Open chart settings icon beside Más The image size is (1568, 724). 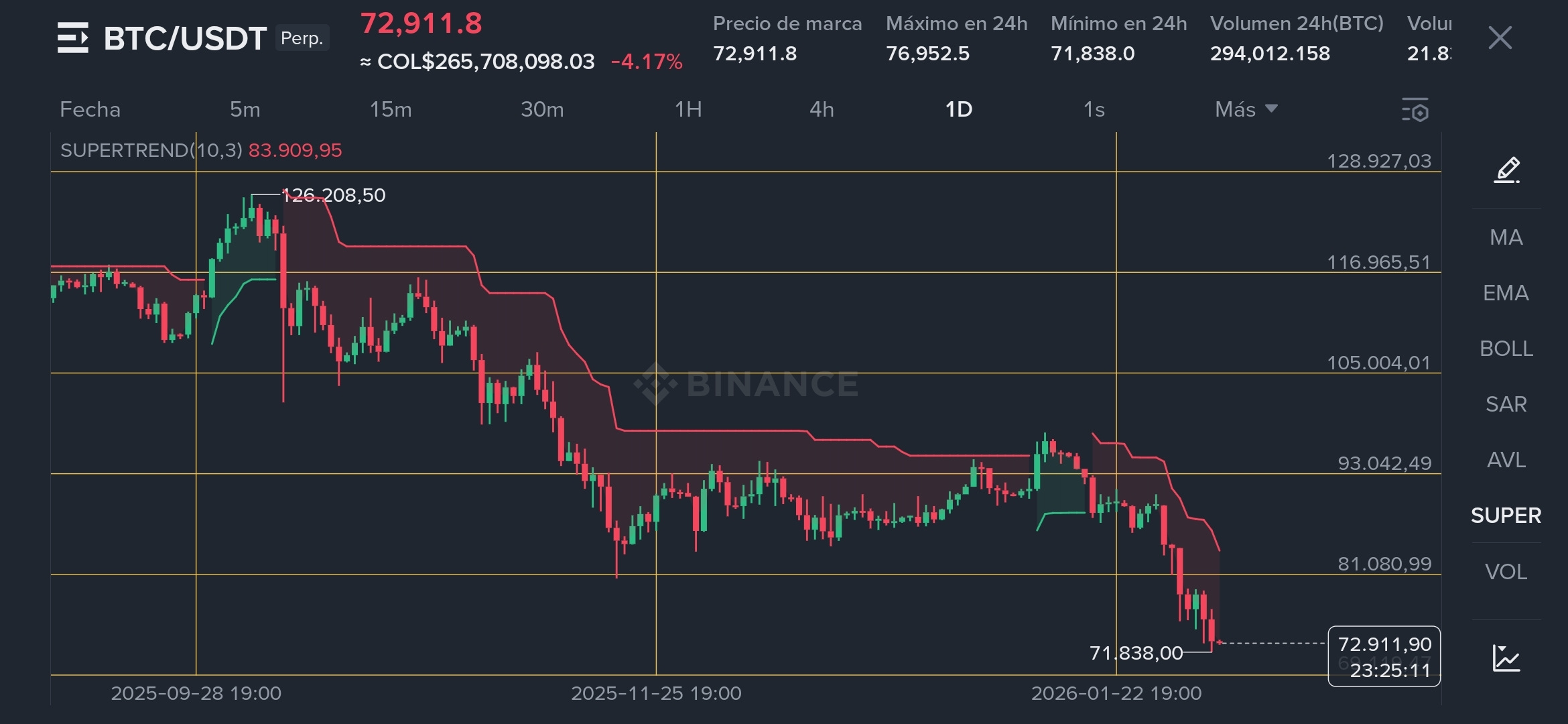tap(1415, 110)
